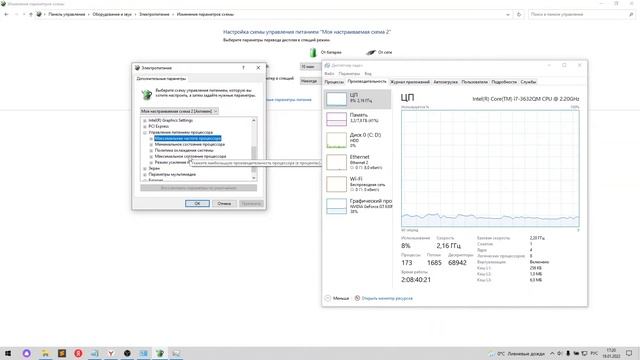The image size is (640, 360).
Task: Open the power plan selection combo box
Action: pos(179,111)
